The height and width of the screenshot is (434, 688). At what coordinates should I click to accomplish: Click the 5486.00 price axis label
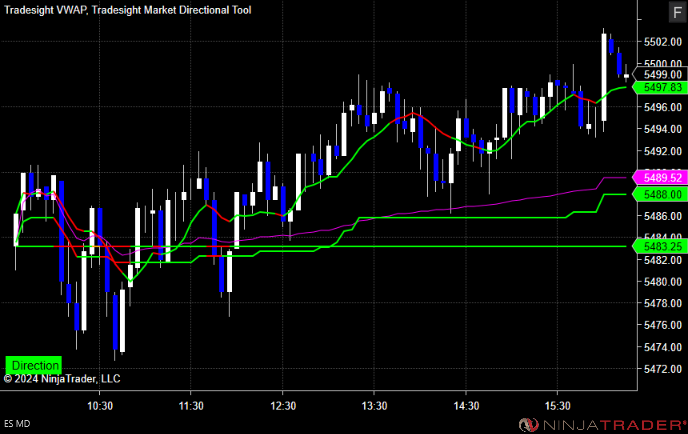tap(663, 216)
